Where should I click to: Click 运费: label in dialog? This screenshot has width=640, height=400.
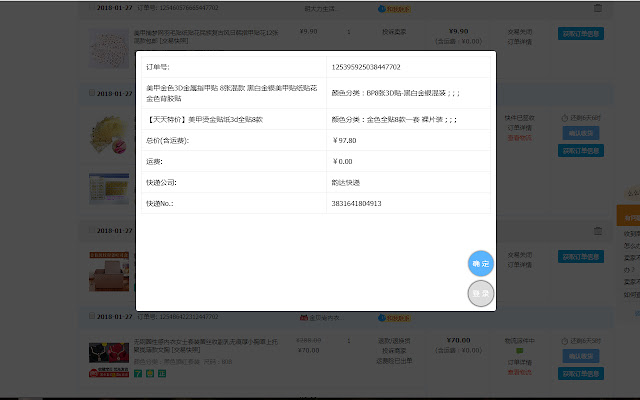[154, 162]
